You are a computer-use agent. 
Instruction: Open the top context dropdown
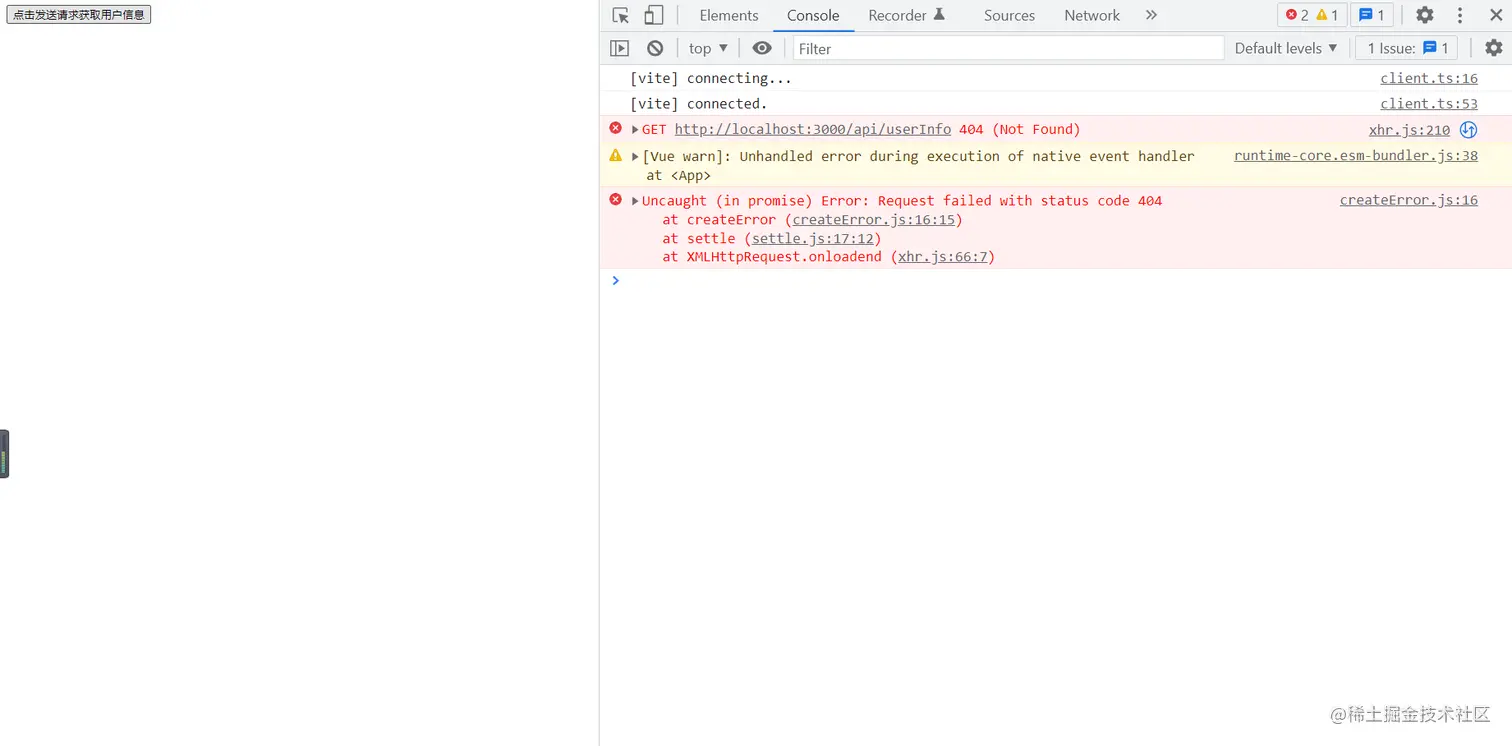[708, 48]
